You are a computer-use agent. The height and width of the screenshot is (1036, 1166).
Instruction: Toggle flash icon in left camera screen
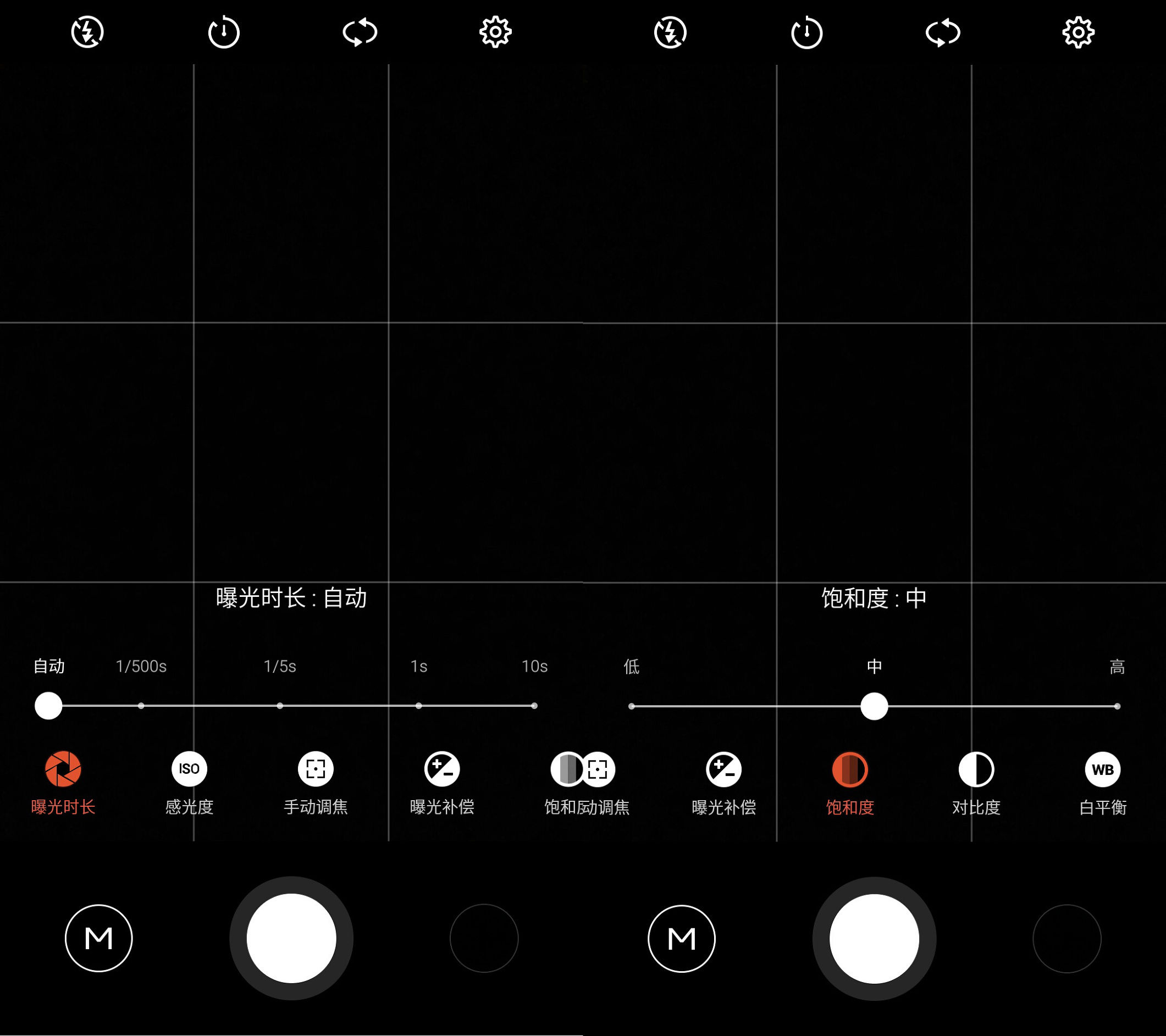coord(87,32)
